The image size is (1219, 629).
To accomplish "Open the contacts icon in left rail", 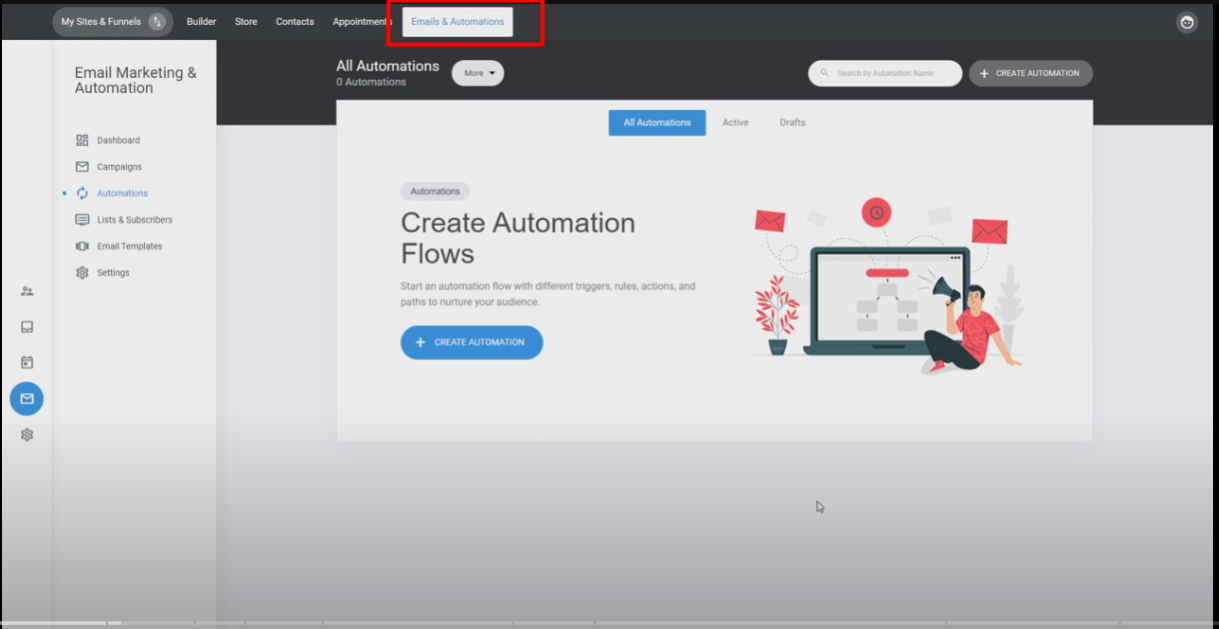I will pyautogui.click(x=27, y=291).
